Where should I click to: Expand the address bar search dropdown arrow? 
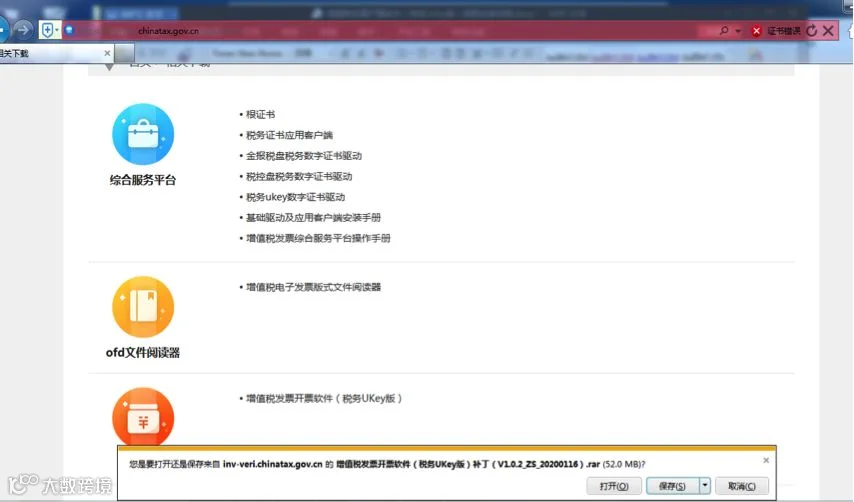tap(738, 31)
